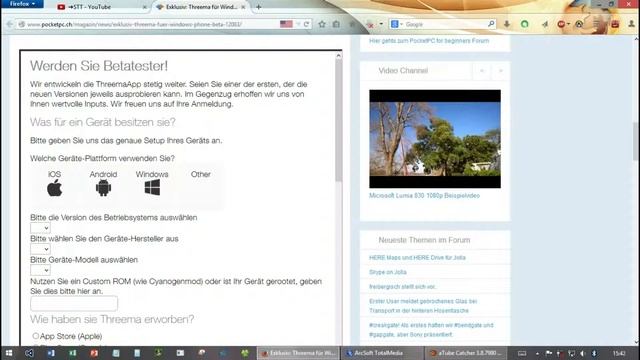Image resolution: width=640 pixels, height=360 pixels.
Task: Open the #breakgate forum topic link
Action: pyautogui.click(x=431, y=330)
